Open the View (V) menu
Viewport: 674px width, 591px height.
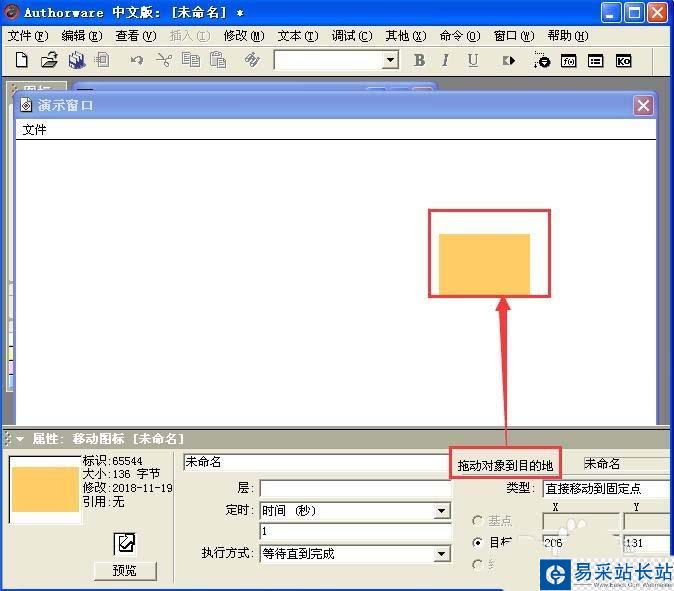tap(136, 36)
